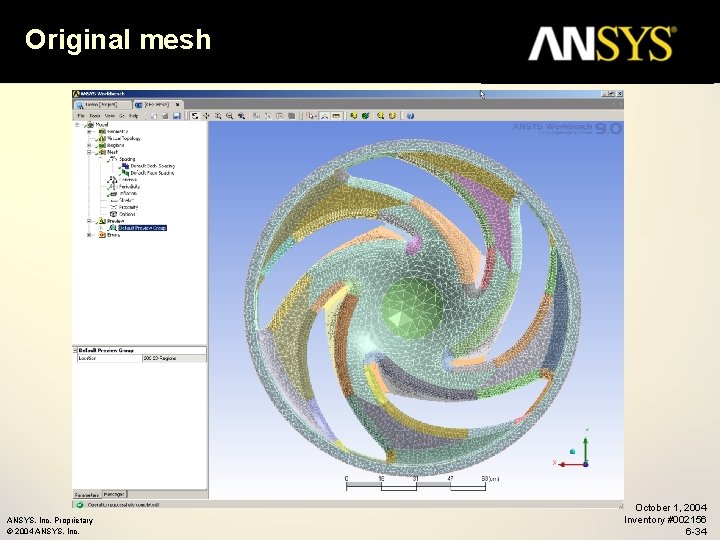Switch to the Parameters tab
The height and width of the screenshot is (540, 720).
point(87,495)
